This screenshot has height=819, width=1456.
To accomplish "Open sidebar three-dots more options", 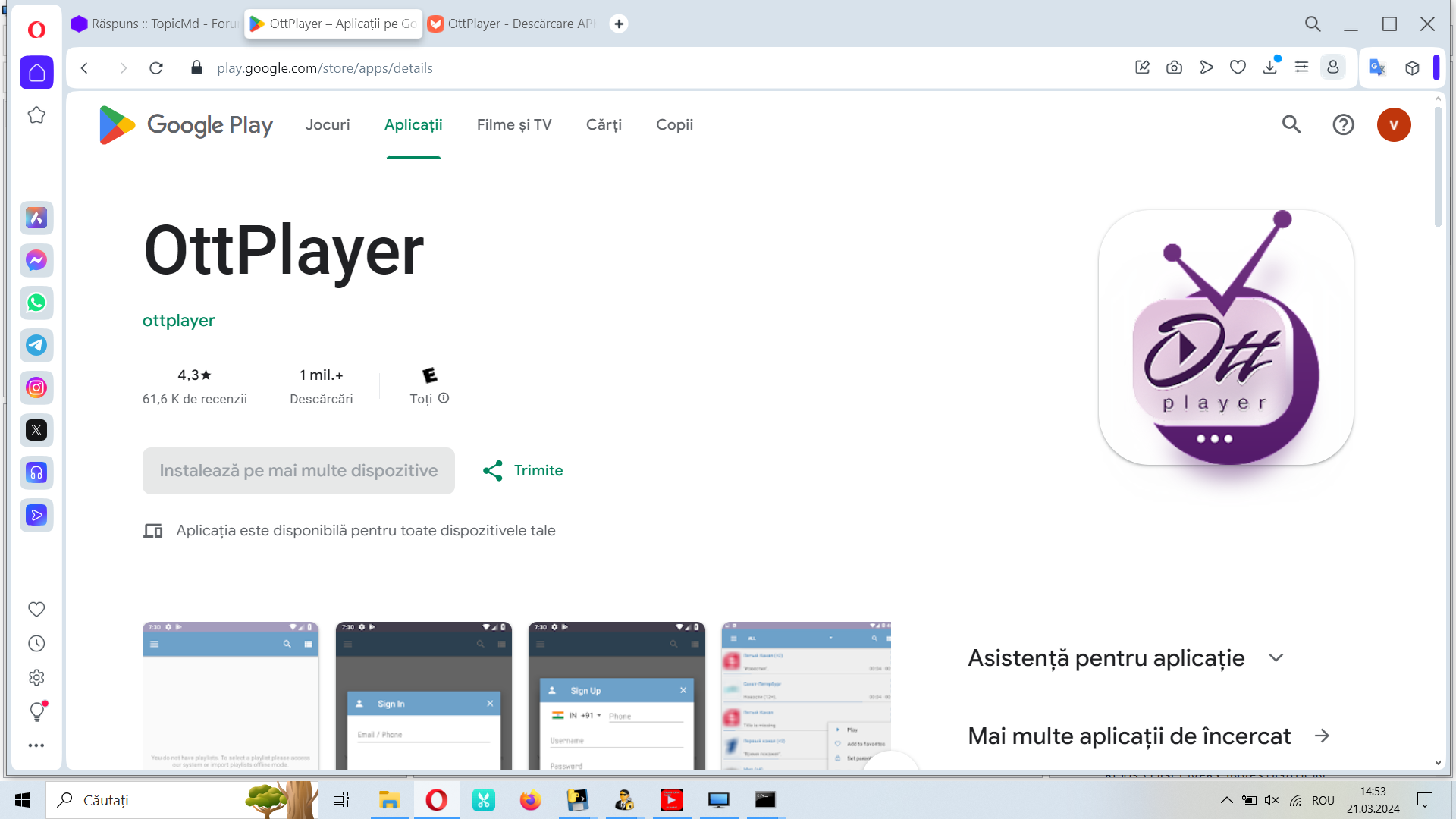I will pos(36,745).
